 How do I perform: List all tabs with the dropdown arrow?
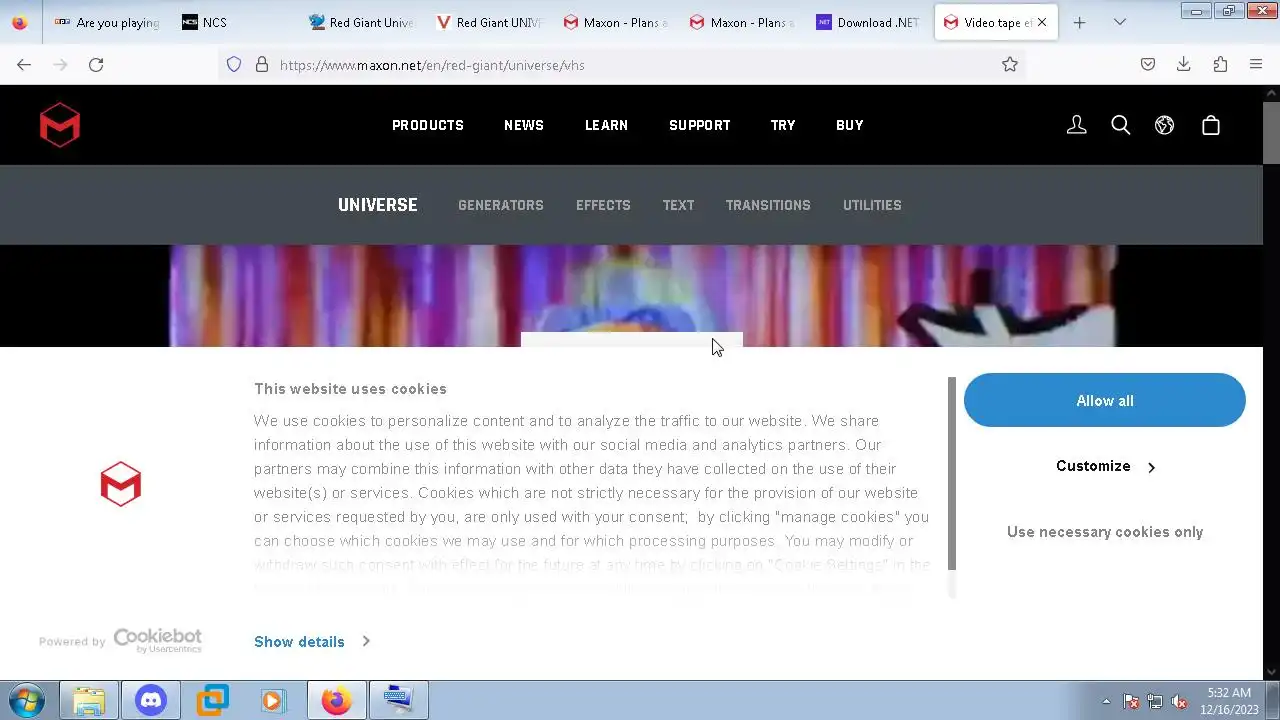(1120, 22)
